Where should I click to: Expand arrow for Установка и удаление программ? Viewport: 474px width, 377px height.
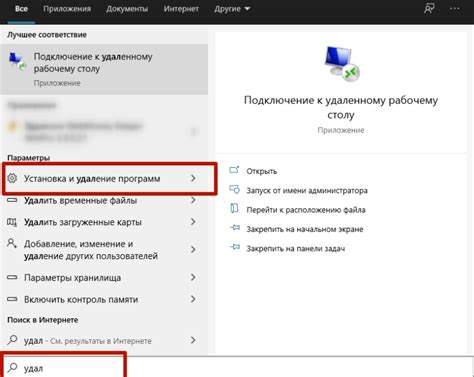tap(193, 178)
